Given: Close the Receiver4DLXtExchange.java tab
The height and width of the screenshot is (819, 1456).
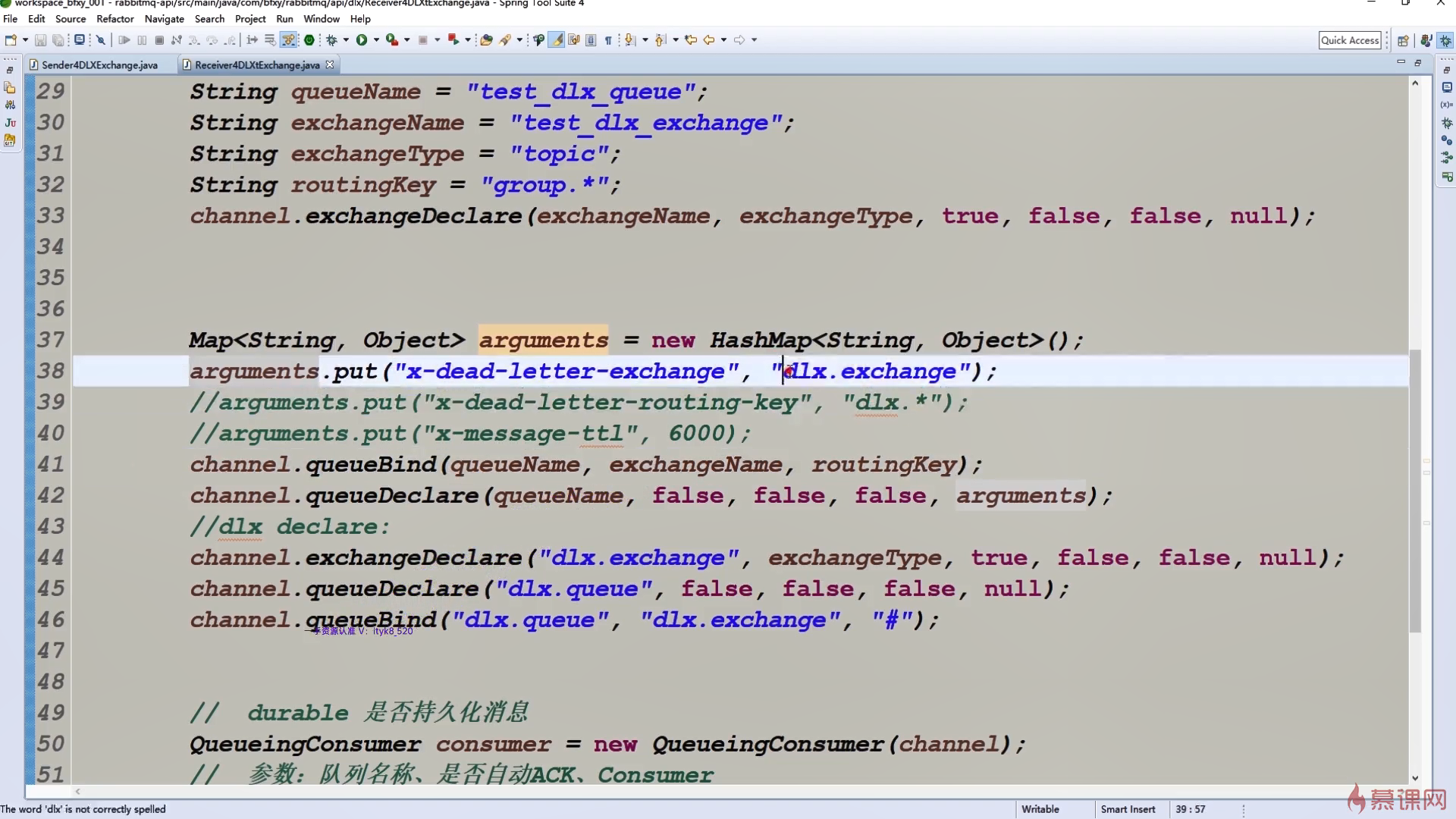Looking at the screenshot, I should [x=330, y=65].
